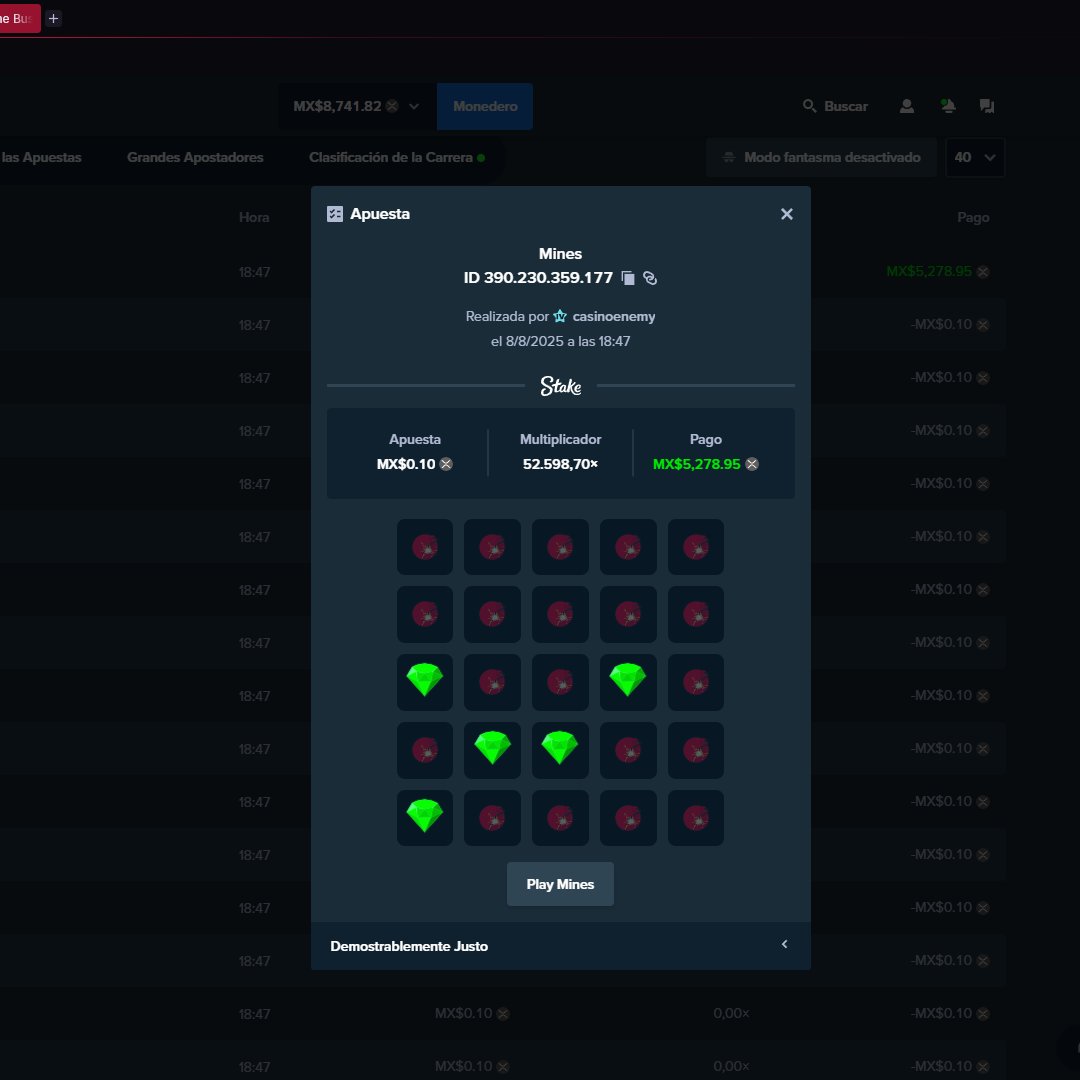Click the Monedero wallet button

coord(485,106)
